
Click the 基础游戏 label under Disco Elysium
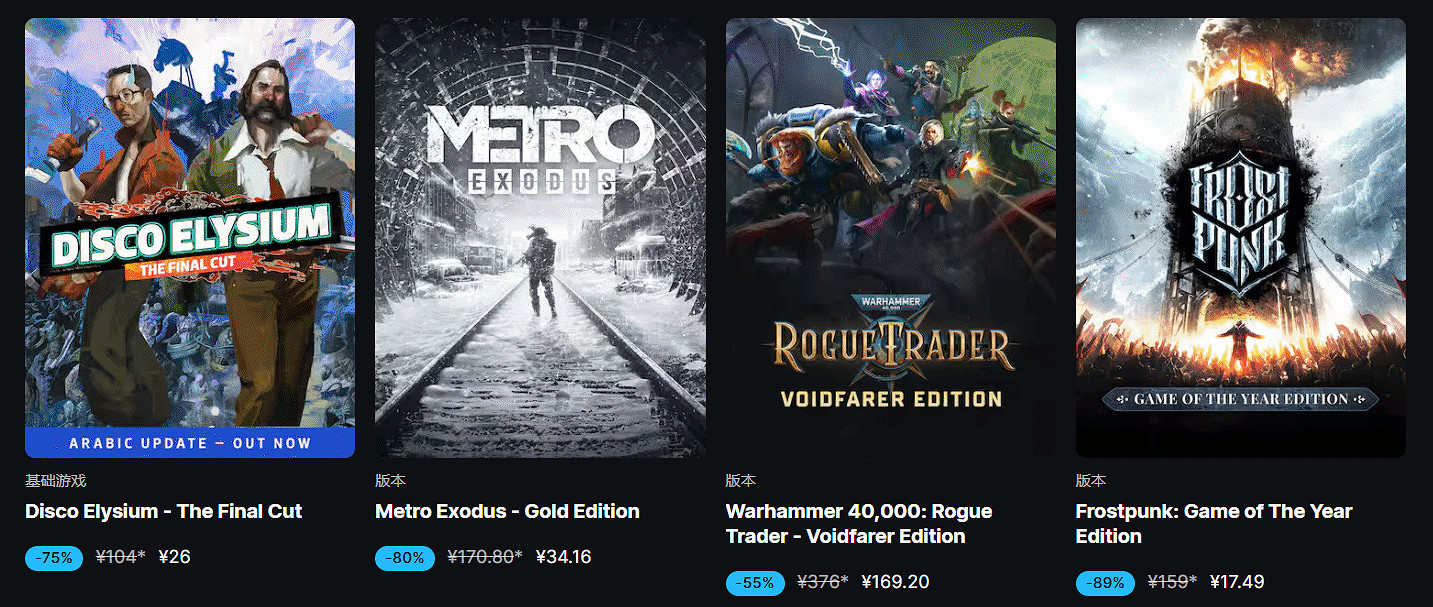pyautogui.click(x=55, y=481)
